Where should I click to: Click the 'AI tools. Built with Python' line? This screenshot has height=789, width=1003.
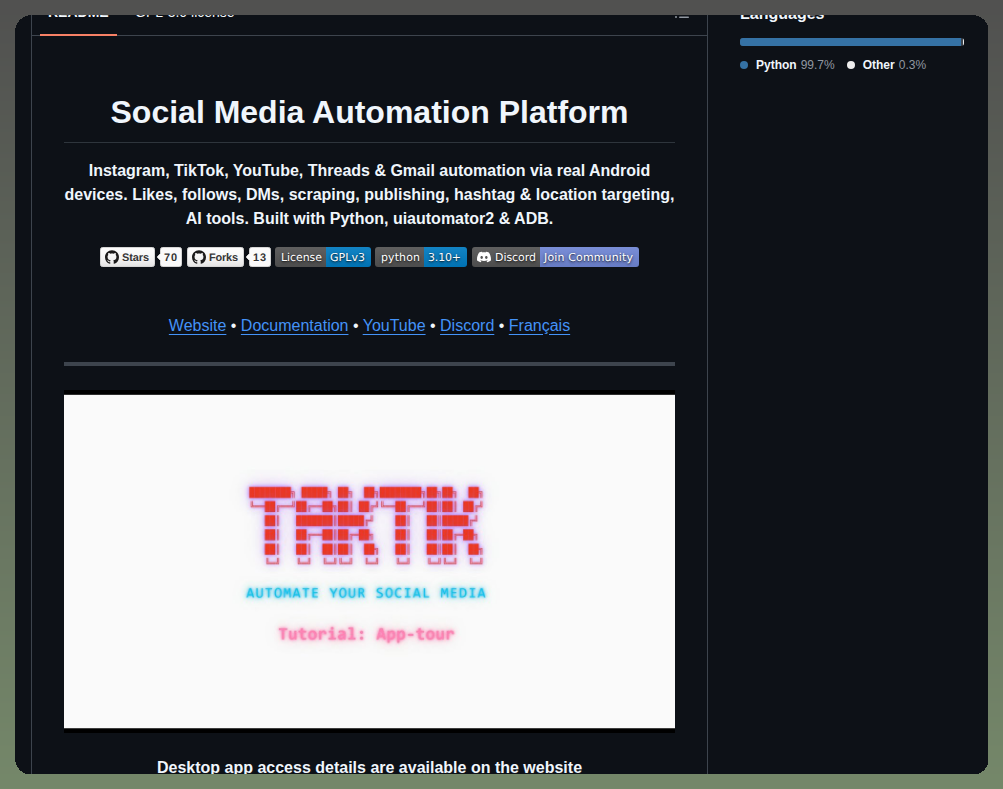coord(369,219)
